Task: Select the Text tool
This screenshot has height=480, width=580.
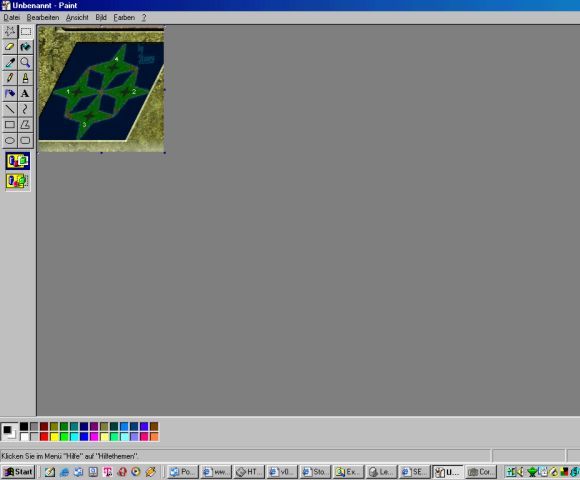Action: coord(26,94)
